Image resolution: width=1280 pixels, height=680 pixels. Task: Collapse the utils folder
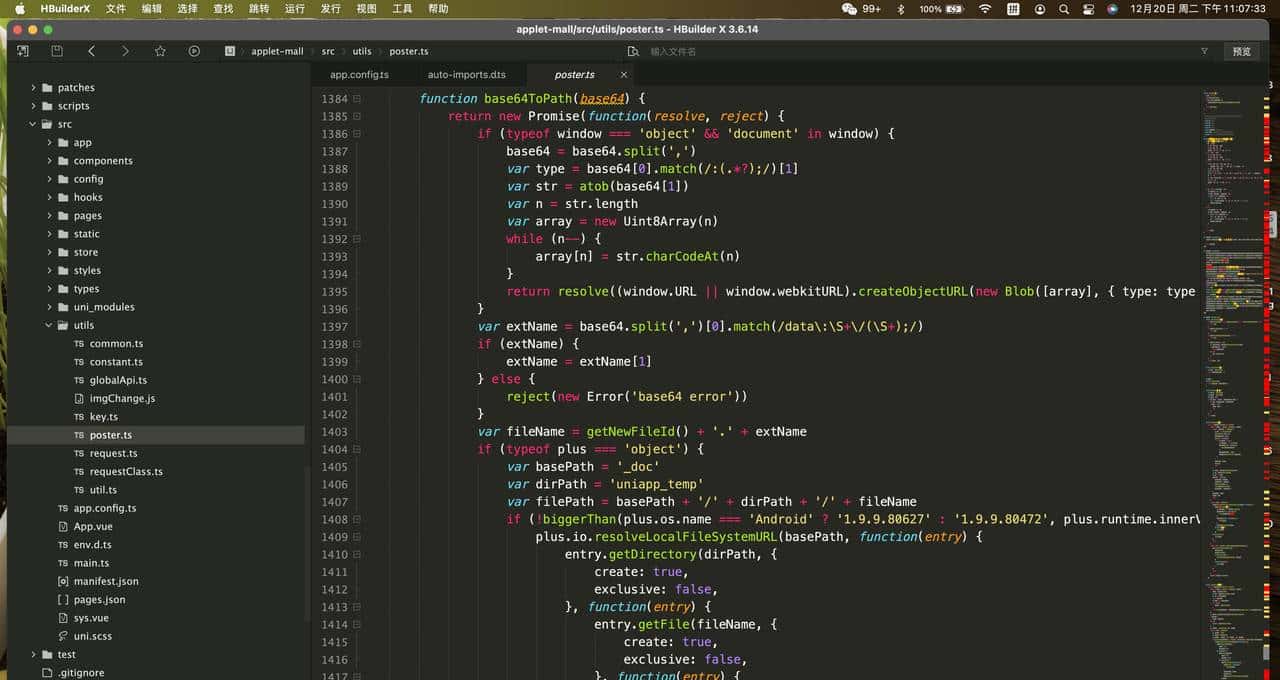tap(49, 325)
